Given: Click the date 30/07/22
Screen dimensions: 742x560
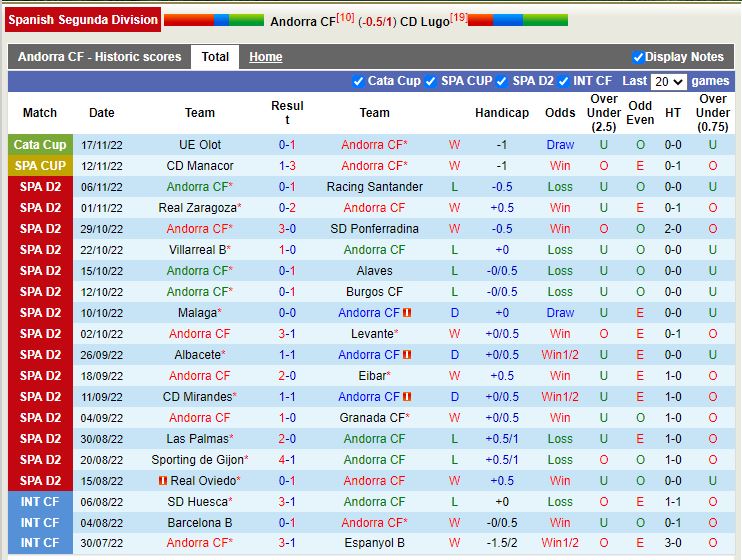Looking at the screenshot, I should click(x=102, y=543).
